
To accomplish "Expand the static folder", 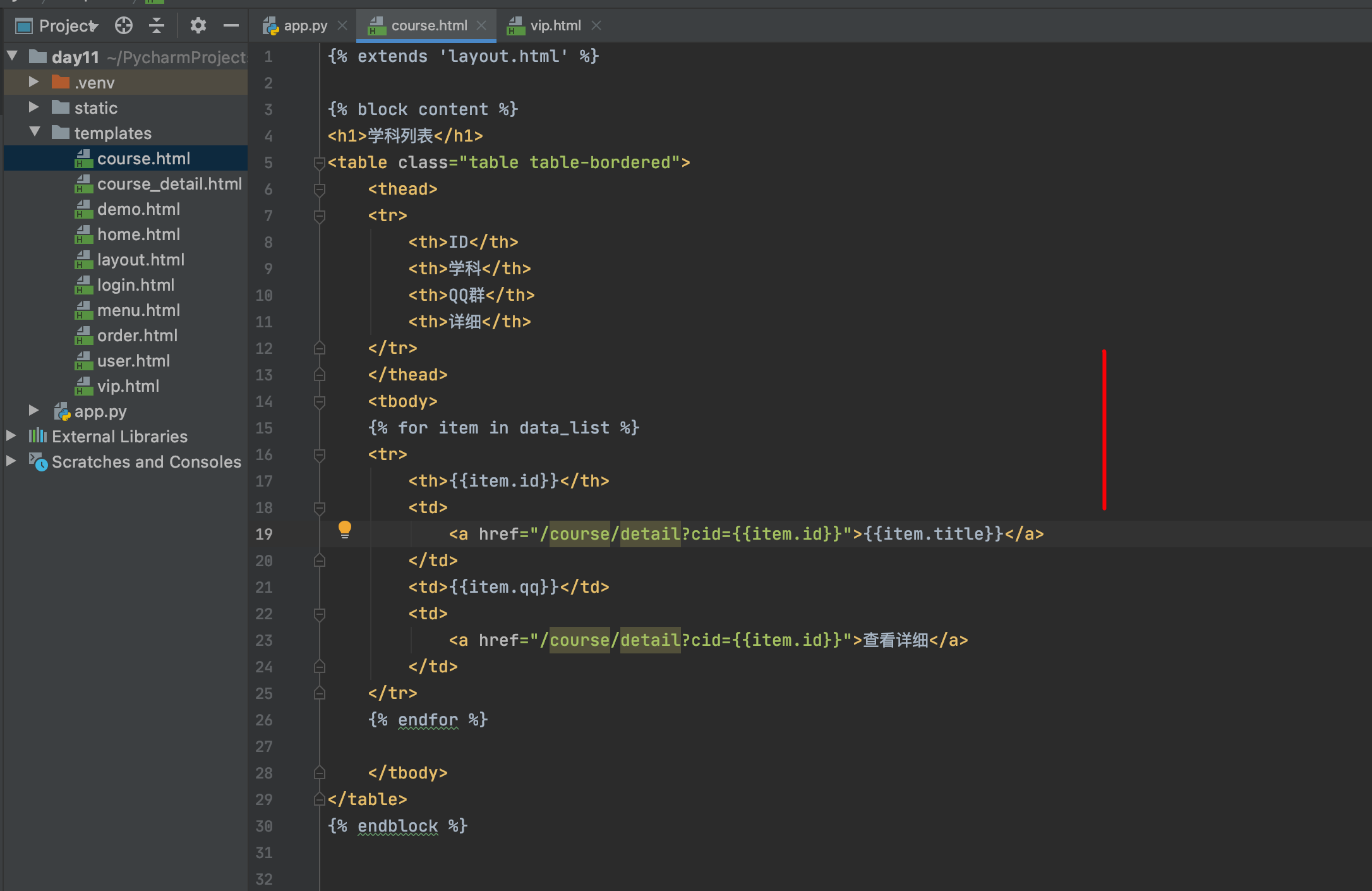I will click(x=34, y=107).
